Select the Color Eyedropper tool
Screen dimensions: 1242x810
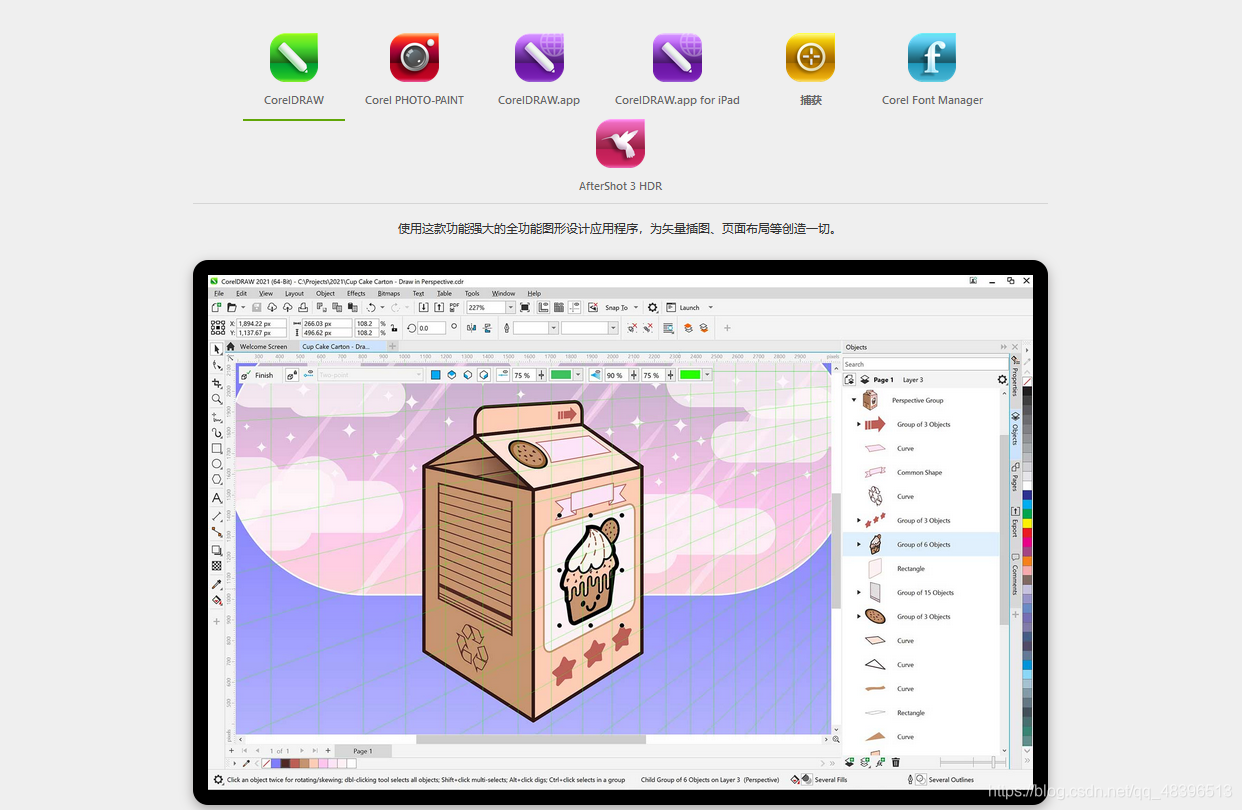[x=216, y=584]
